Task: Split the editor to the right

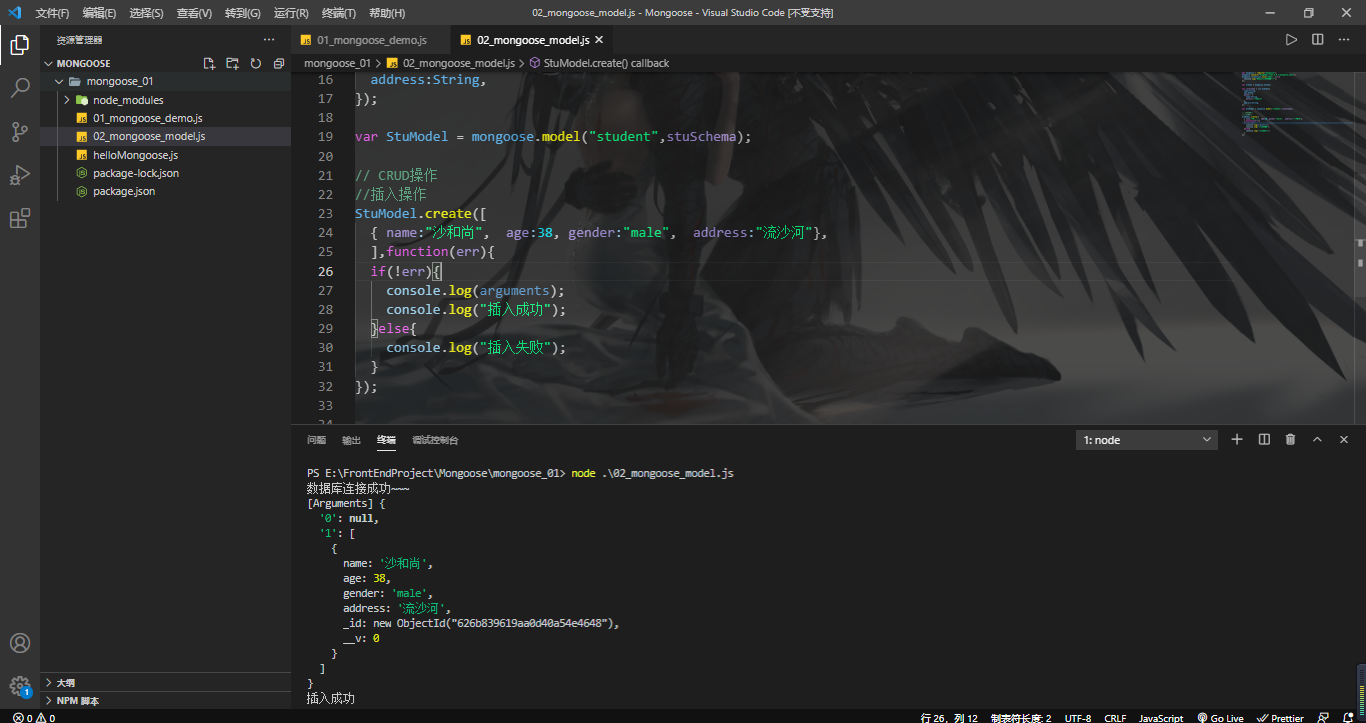Action: [1317, 40]
